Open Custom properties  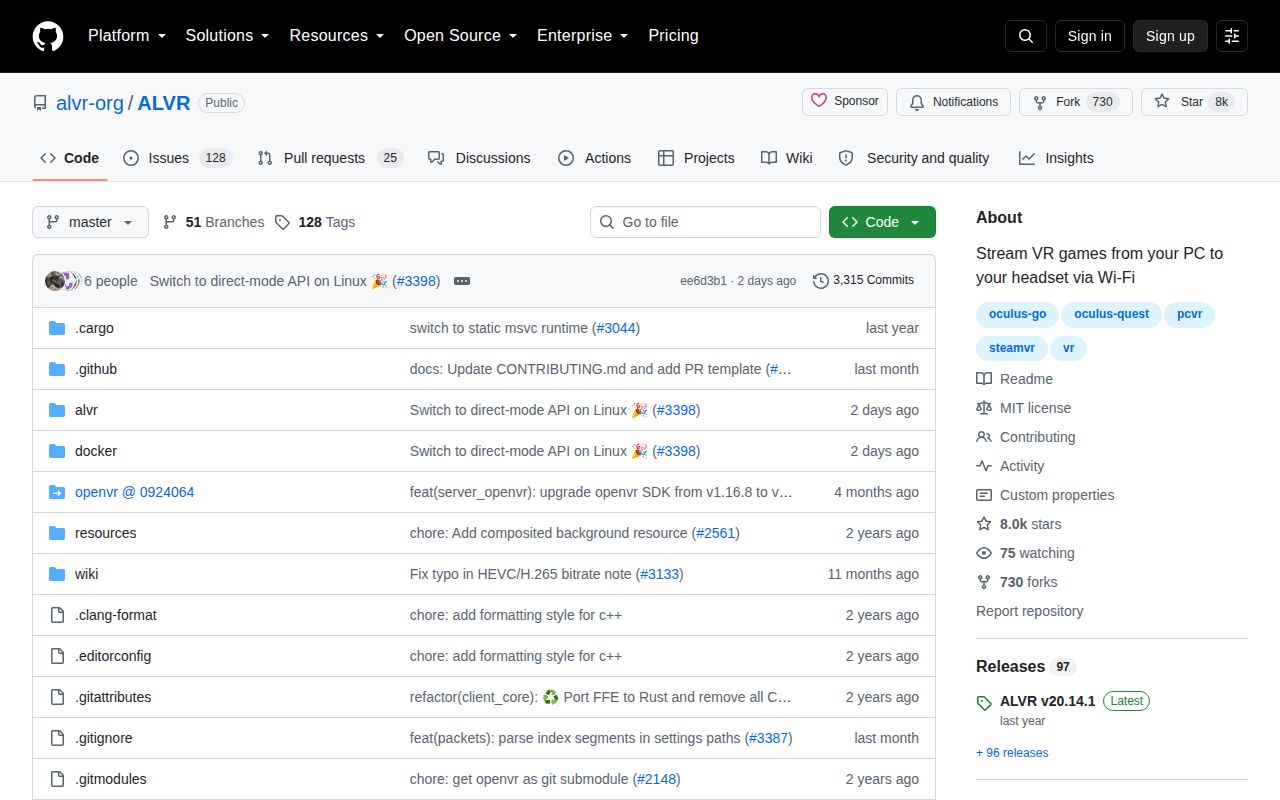(x=1045, y=495)
